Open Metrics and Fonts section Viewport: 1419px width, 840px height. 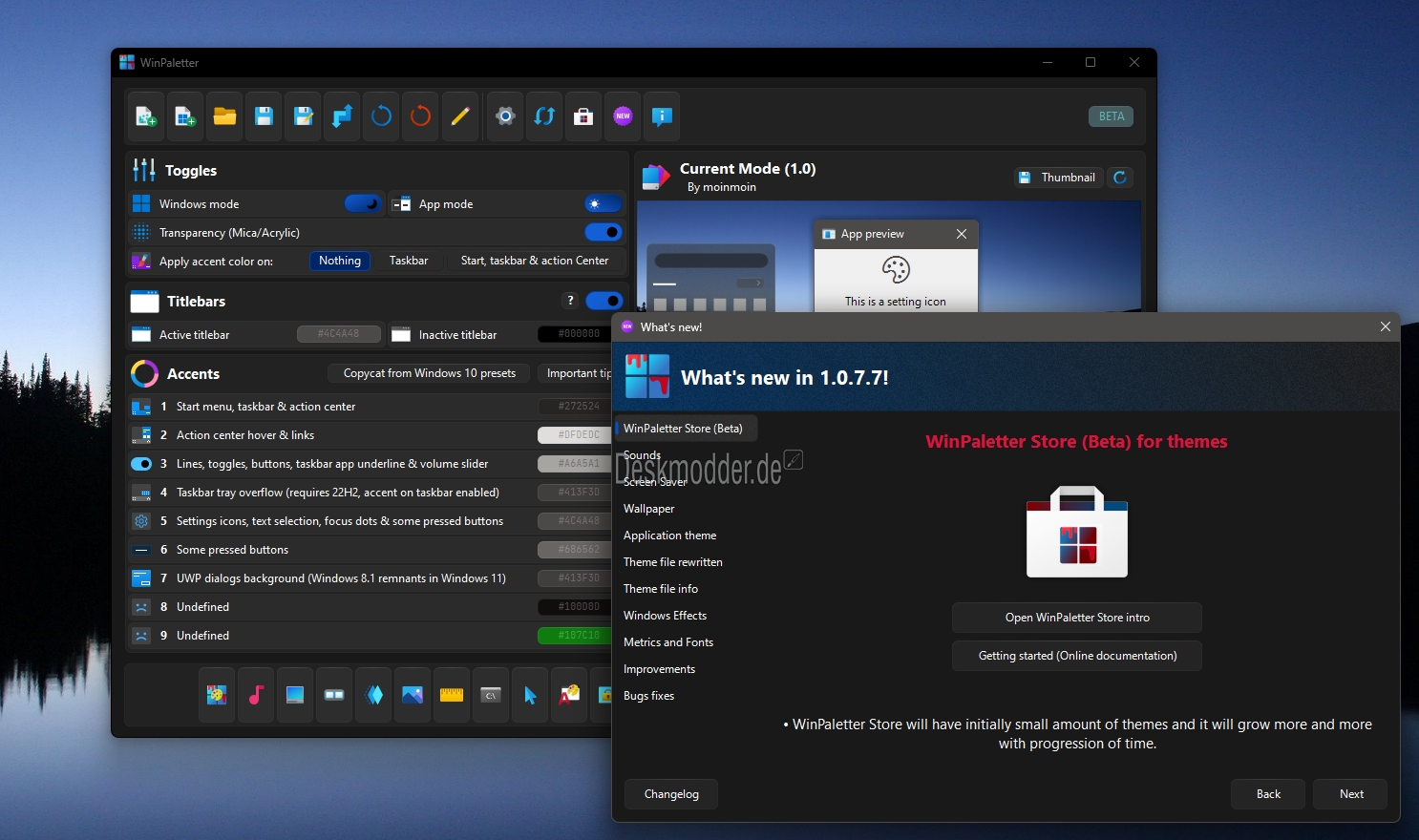(x=668, y=642)
